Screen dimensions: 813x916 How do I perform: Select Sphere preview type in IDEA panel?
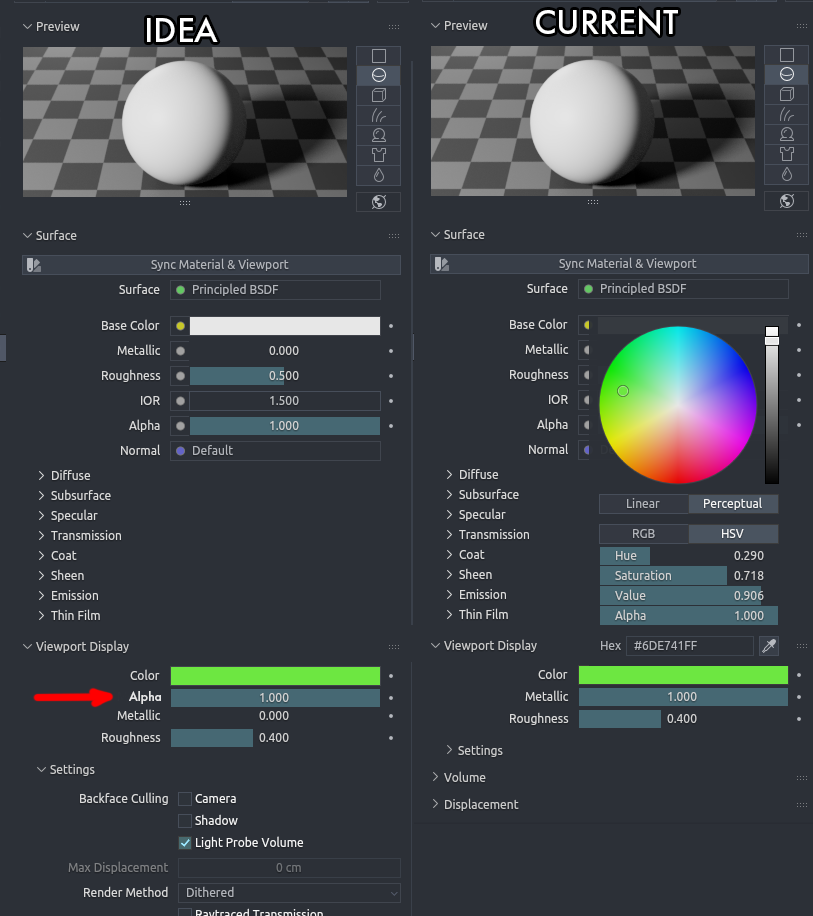[x=378, y=75]
